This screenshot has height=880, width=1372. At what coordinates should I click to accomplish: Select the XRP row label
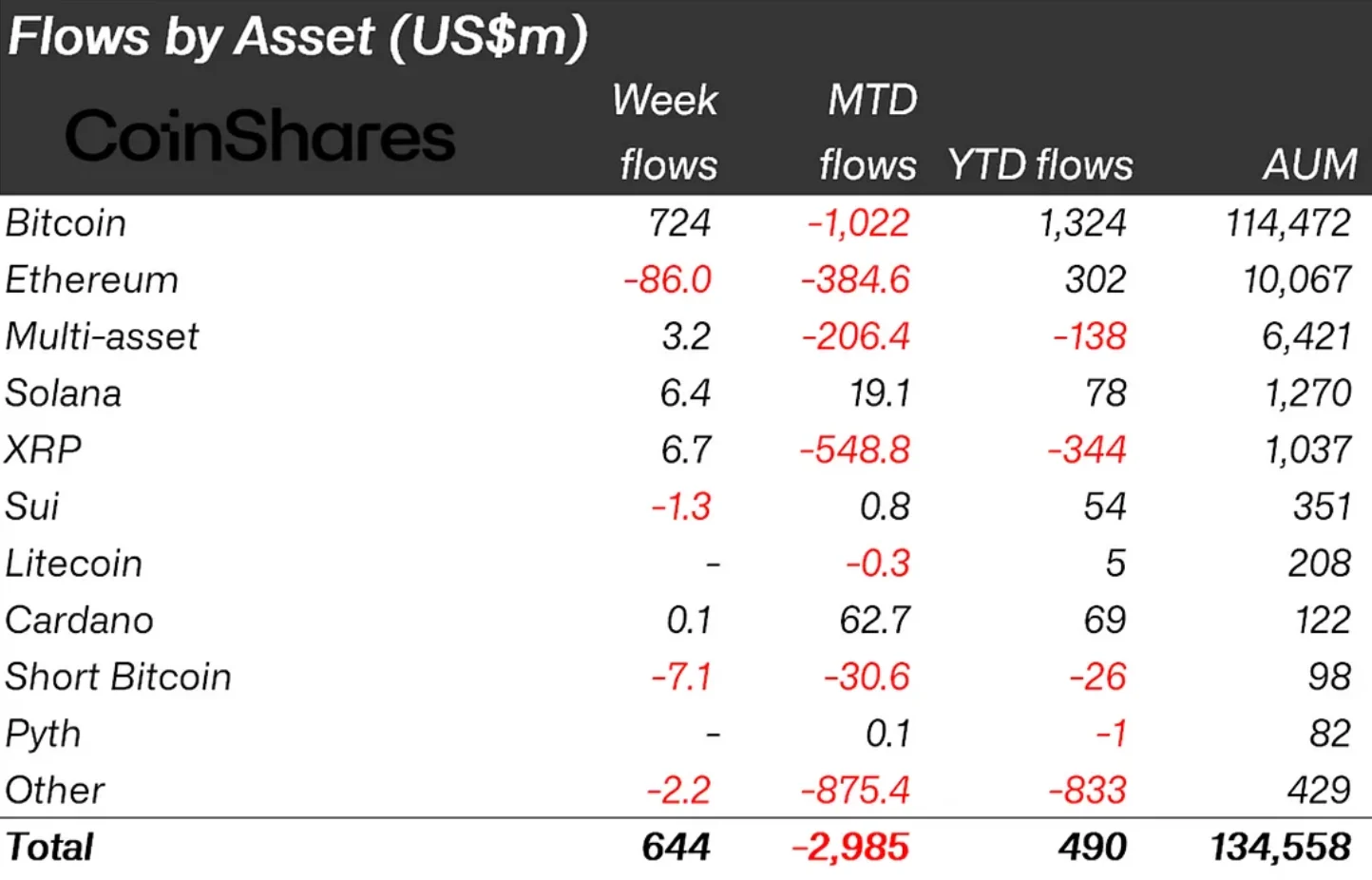pos(43,450)
